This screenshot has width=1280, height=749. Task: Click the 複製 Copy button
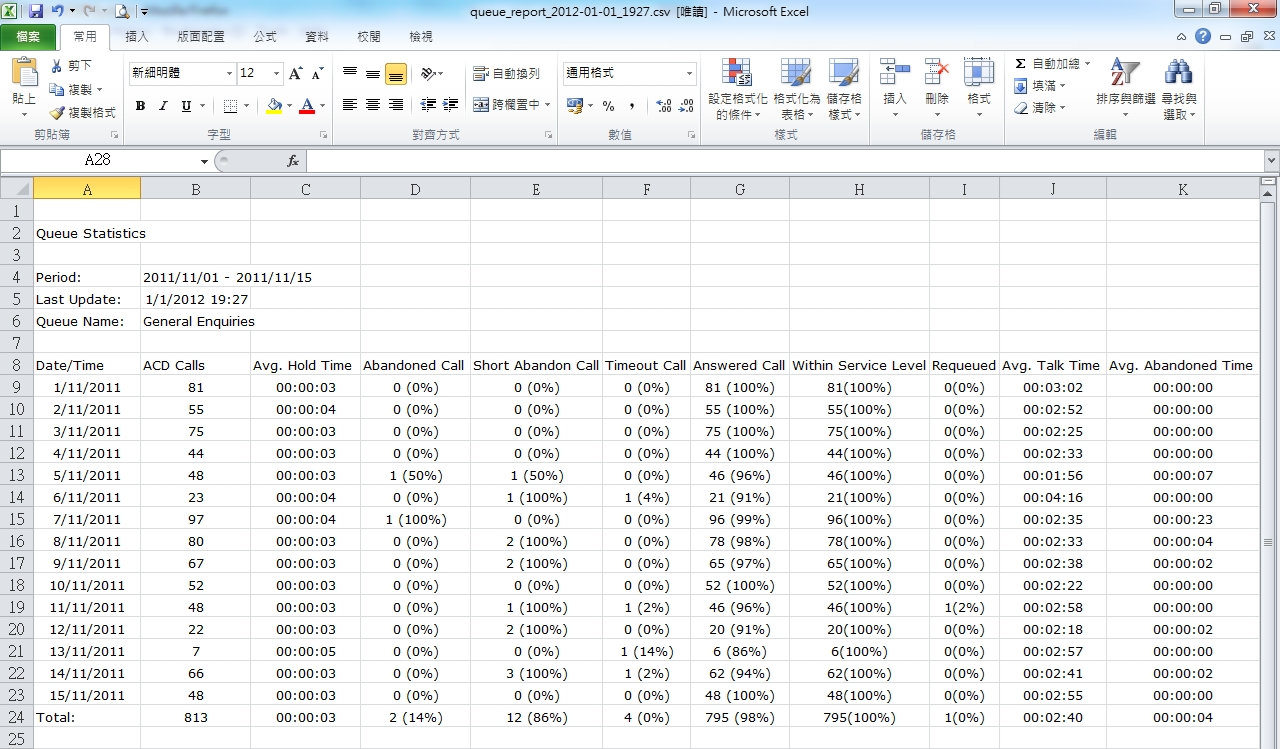(70, 90)
